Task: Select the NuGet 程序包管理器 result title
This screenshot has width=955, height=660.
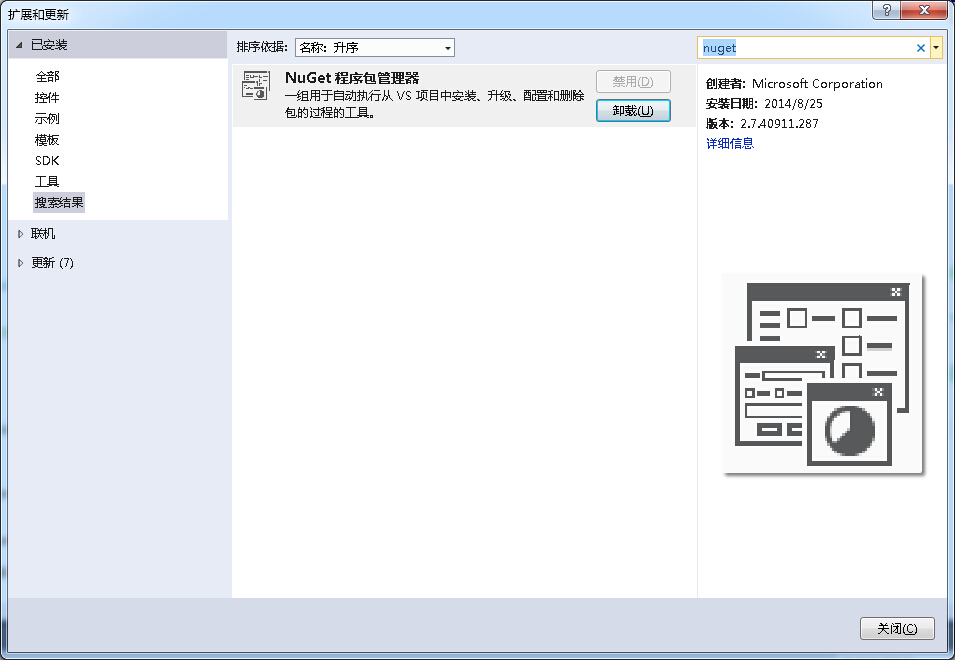Action: [x=352, y=78]
